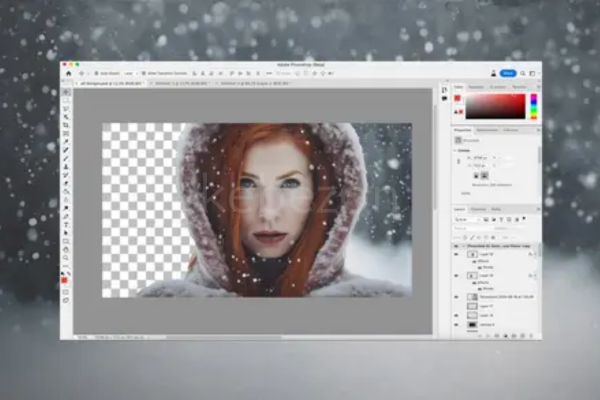The height and width of the screenshot is (400, 600).
Task: Hide the top layer group eye
Action: pyautogui.click(x=456, y=246)
